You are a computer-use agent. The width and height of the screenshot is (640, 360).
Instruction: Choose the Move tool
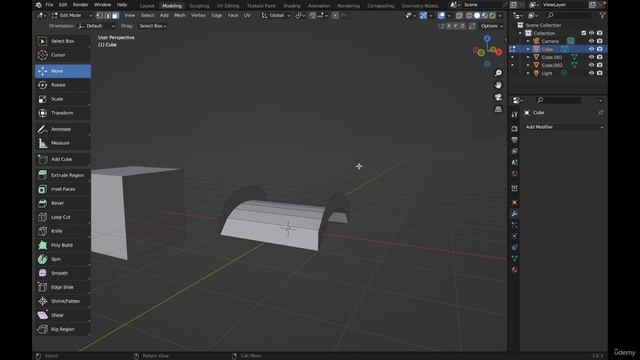tap(63, 71)
